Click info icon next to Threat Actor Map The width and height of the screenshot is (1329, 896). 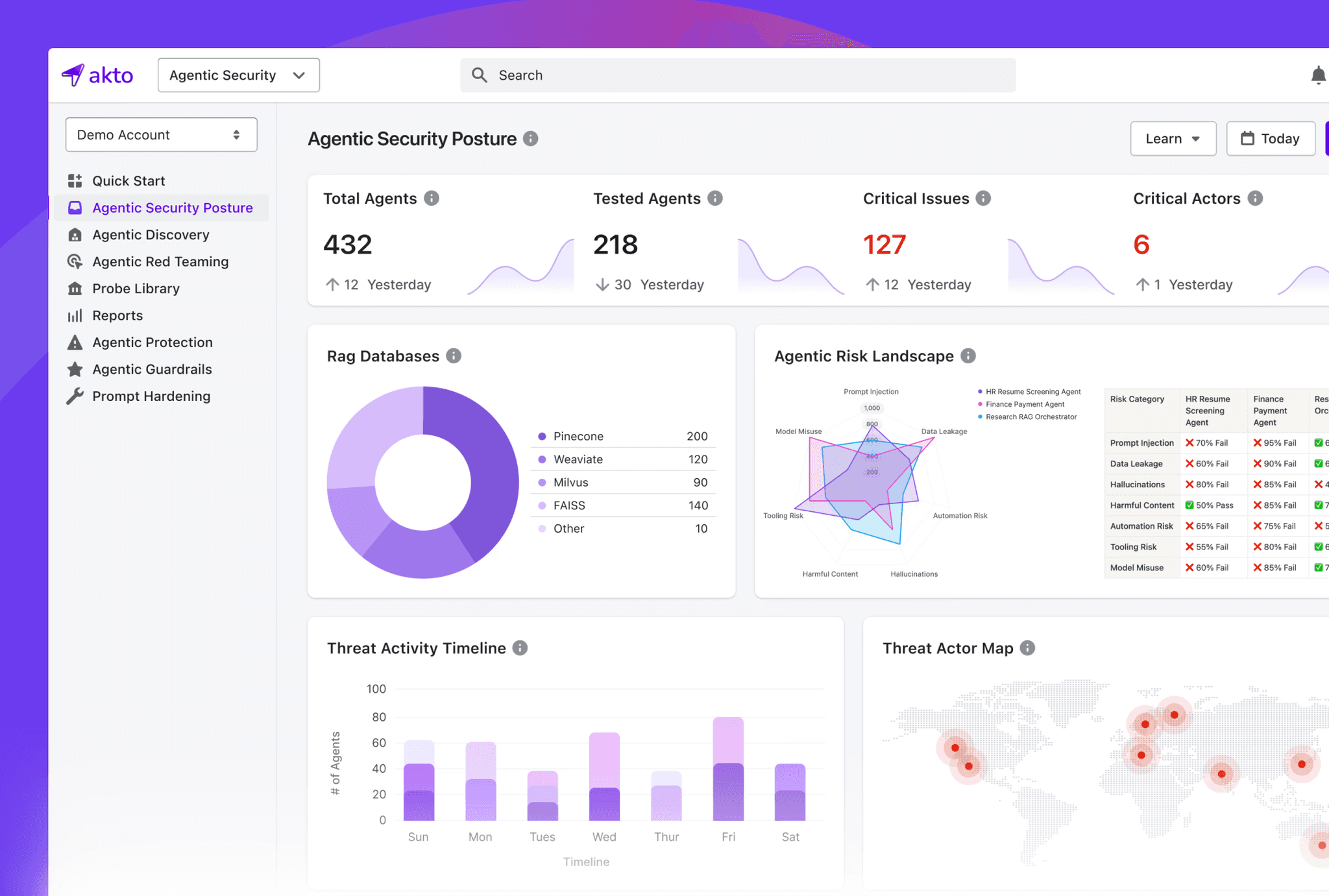click(1027, 648)
